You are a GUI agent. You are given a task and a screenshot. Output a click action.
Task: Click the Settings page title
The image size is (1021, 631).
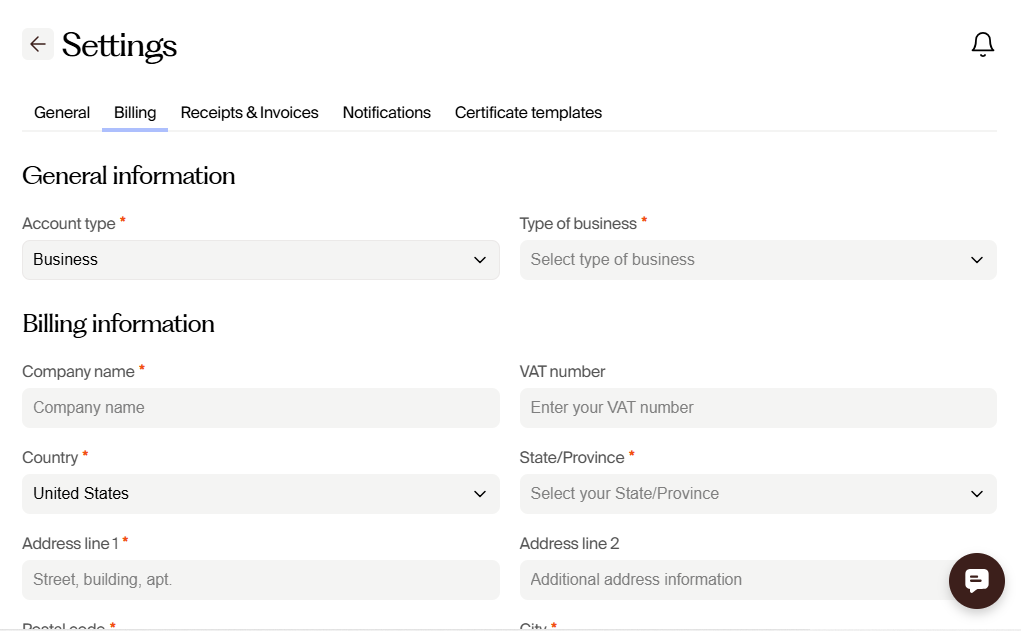[x=119, y=46]
